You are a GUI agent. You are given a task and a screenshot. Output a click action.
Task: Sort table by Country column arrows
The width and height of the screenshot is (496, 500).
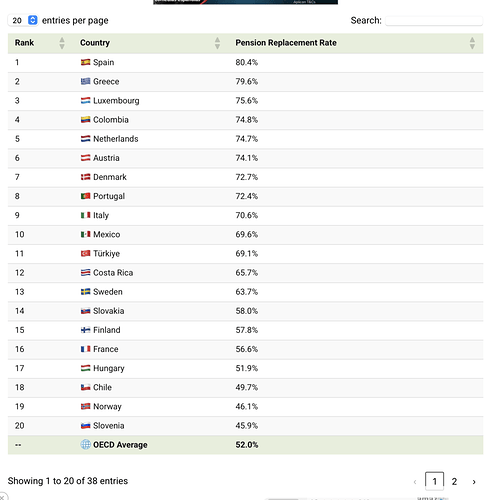(x=217, y=43)
